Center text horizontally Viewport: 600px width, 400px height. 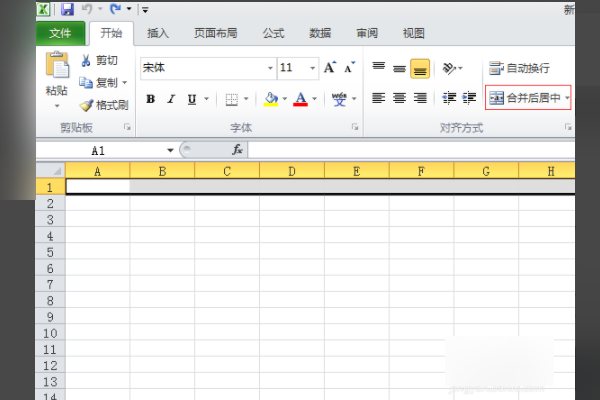(x=399, y=98)
